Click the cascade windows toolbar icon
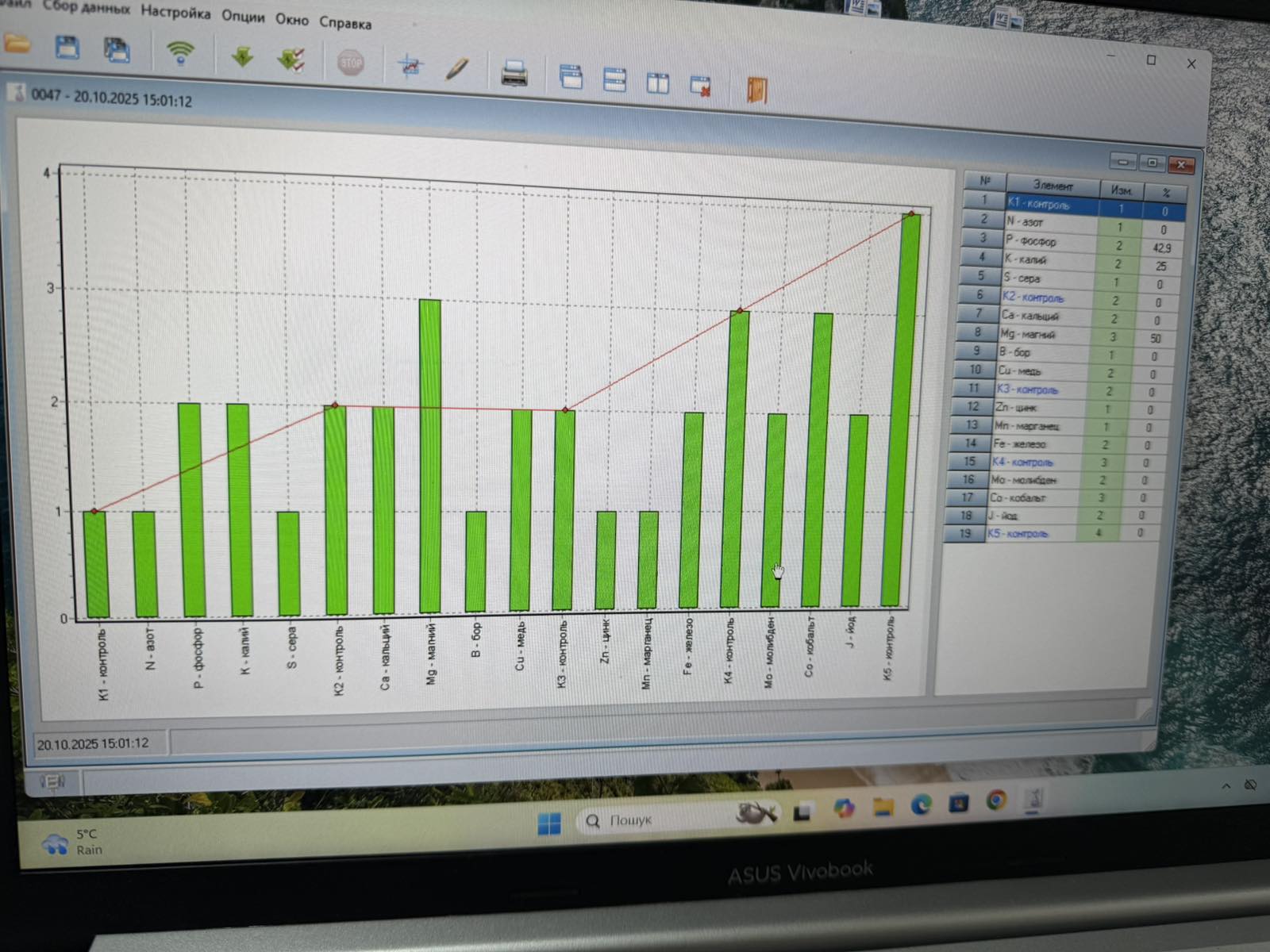This screenshot has width=1270, height=952. pyautogui.click(x=571, y=77)
